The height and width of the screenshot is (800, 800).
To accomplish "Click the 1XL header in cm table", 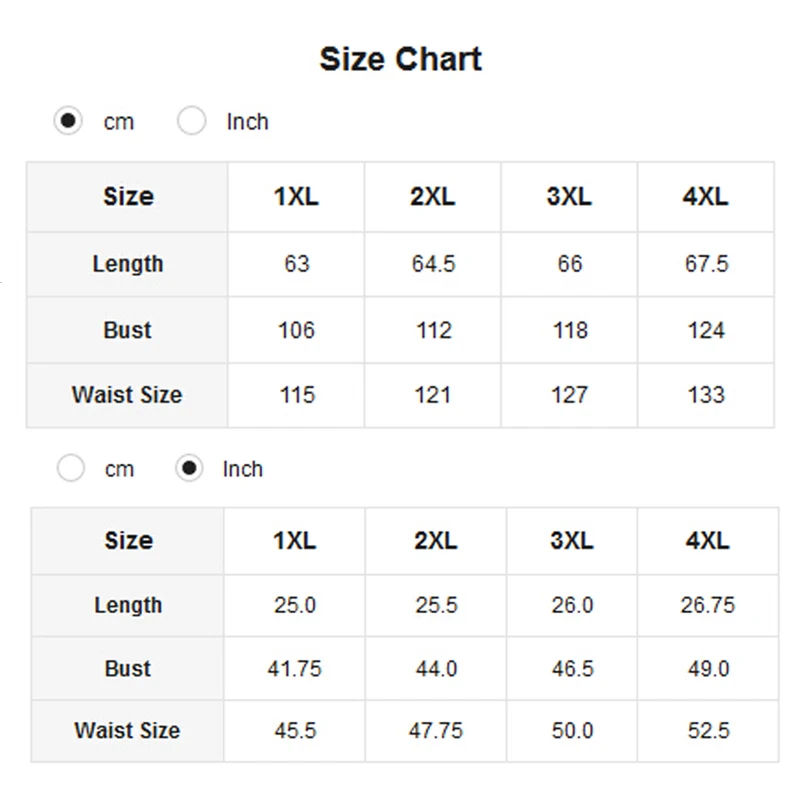I will [296, 197].
